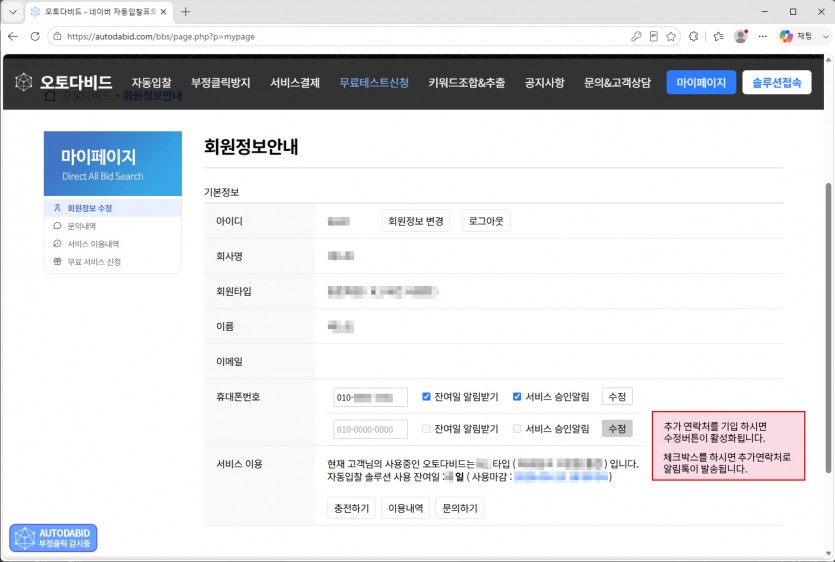
Task: Uncheck first 잔여일 알림받기 checkbox
Action: tap(426, 396)
